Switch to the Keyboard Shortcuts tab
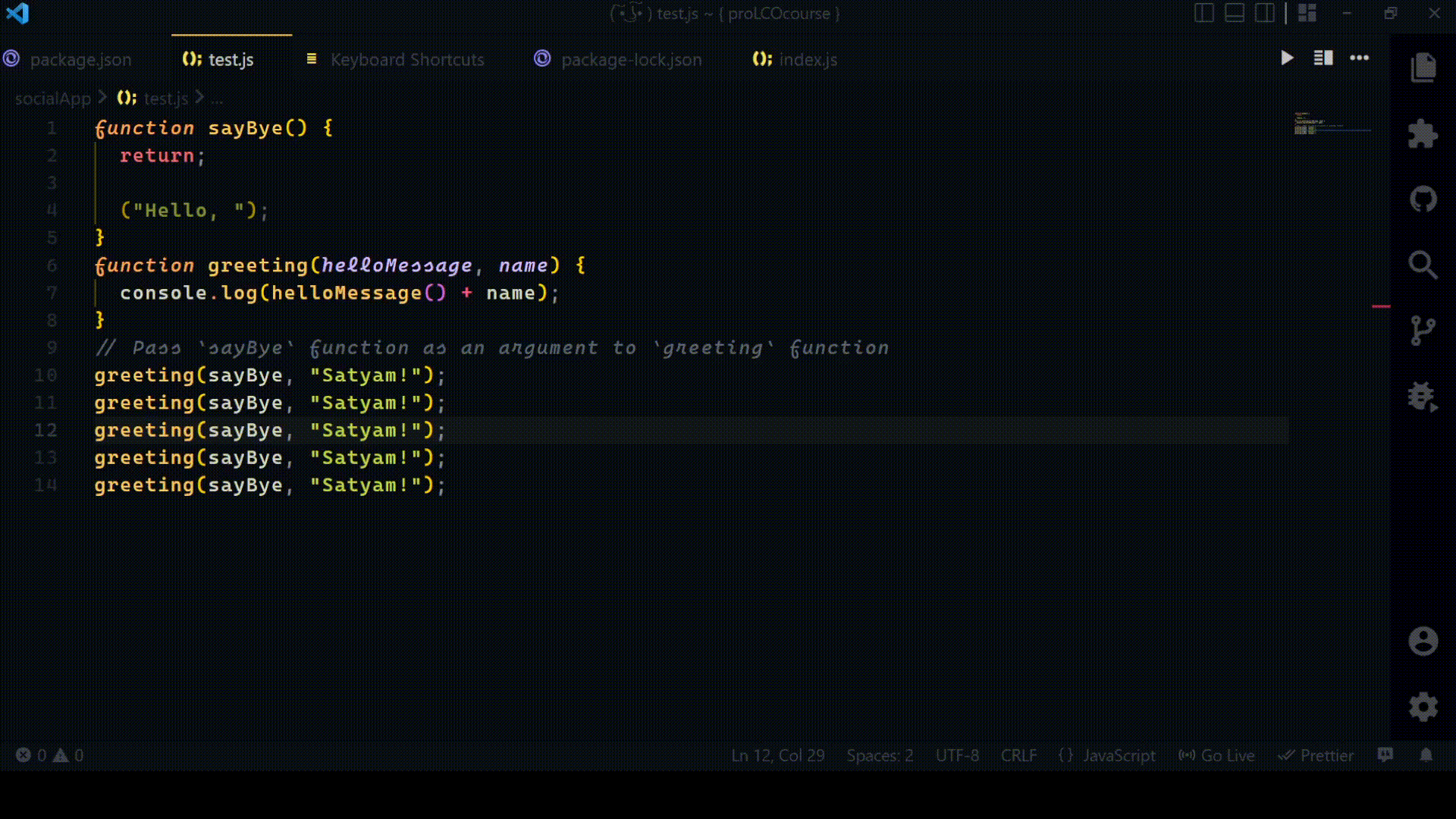 406,60
